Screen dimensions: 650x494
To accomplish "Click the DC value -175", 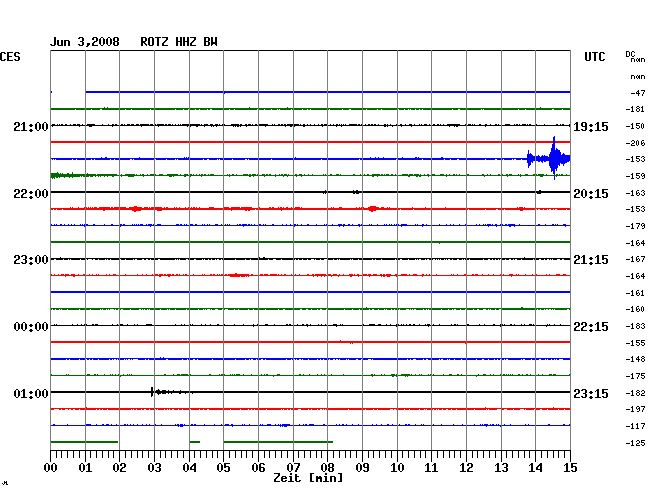I will (x=635, y=376).
